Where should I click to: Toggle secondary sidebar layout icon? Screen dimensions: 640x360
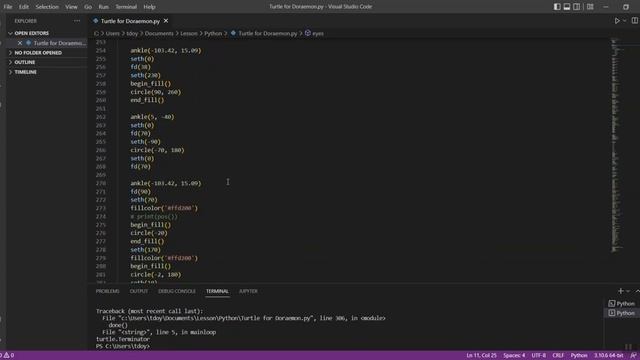[x=576, y=7]
